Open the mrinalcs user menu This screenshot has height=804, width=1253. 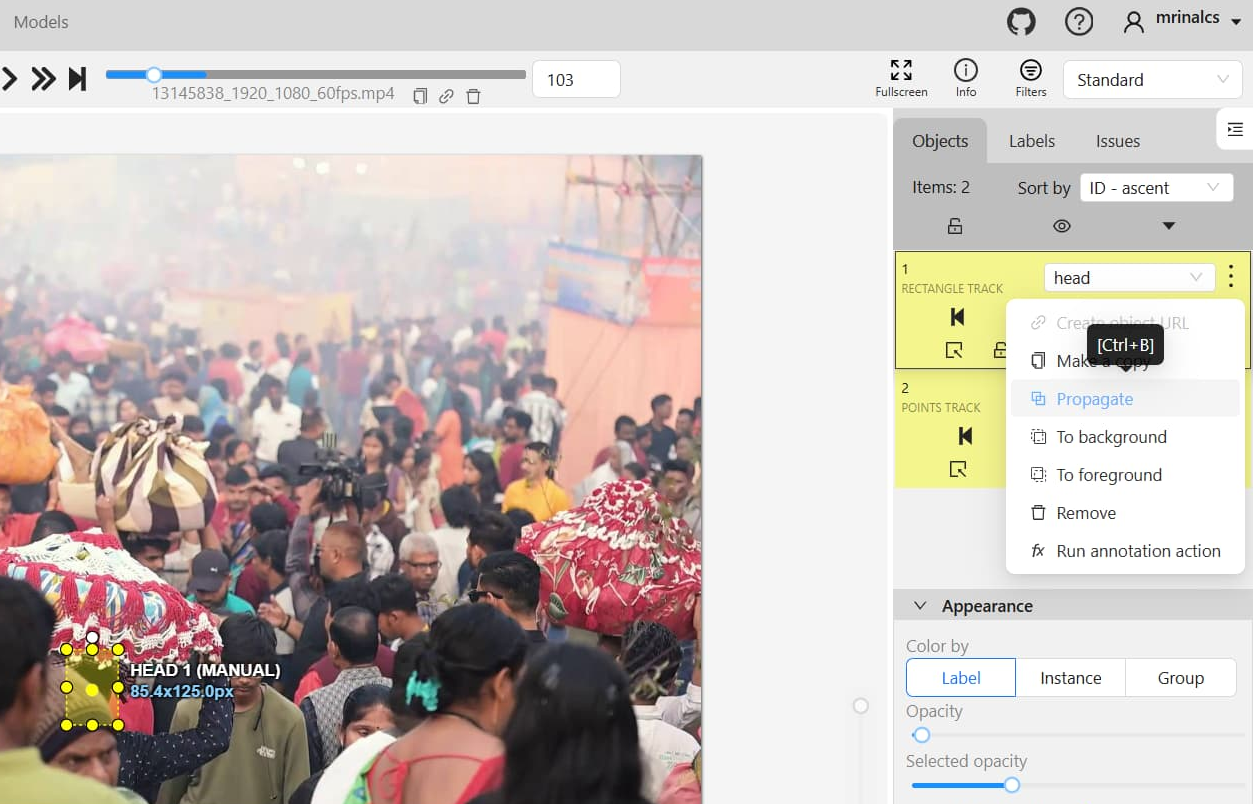[x=1181, y=22]
